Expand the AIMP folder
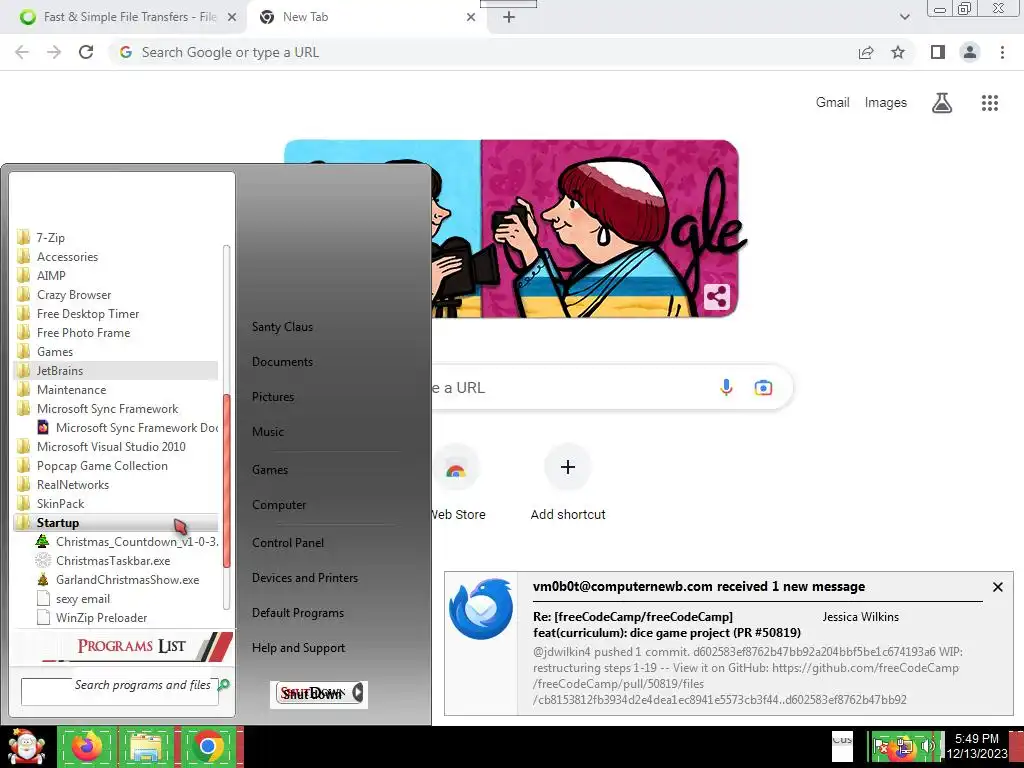 coord(116,276)
